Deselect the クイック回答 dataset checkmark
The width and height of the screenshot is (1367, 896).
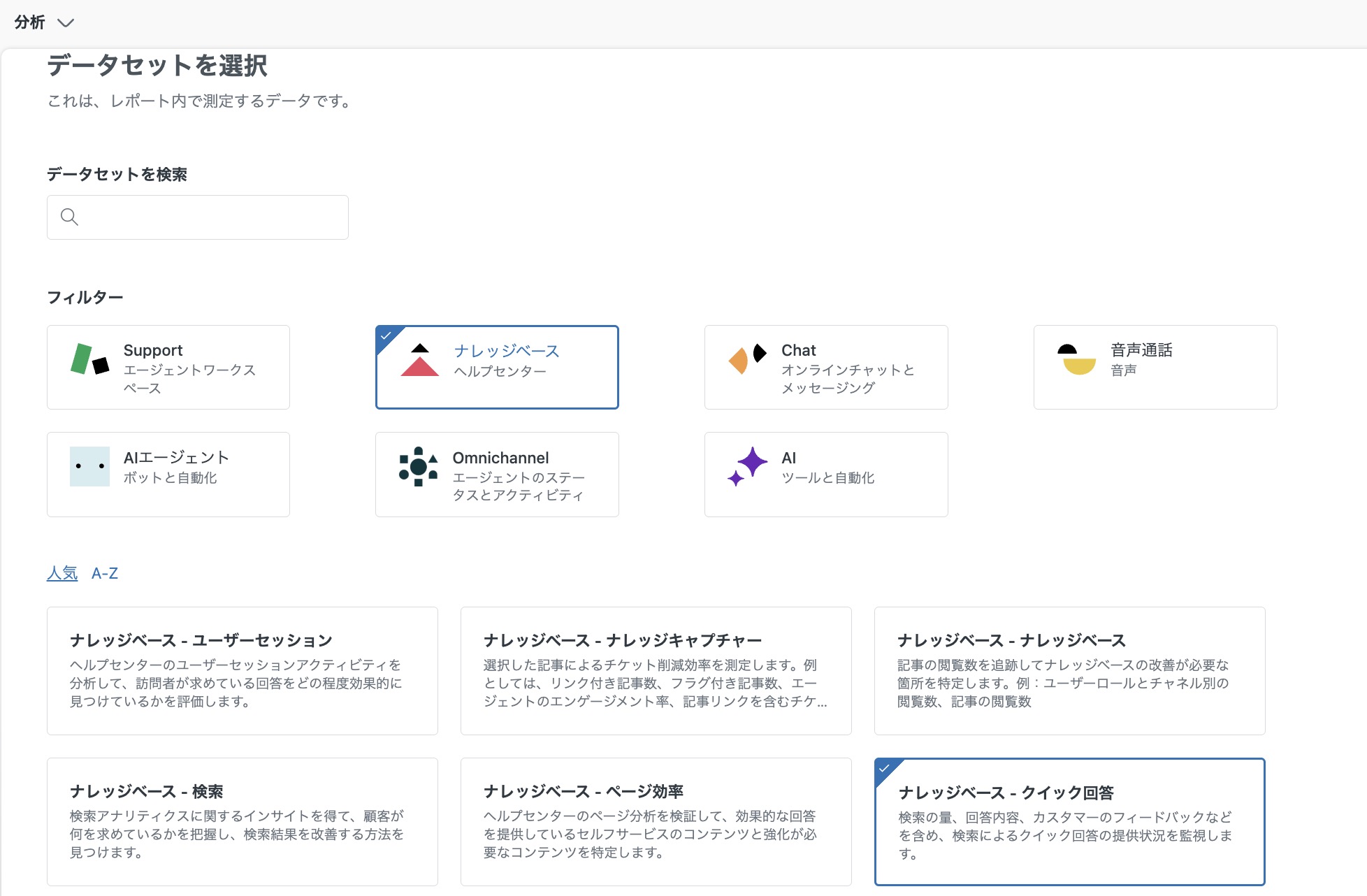pos(885,768)
